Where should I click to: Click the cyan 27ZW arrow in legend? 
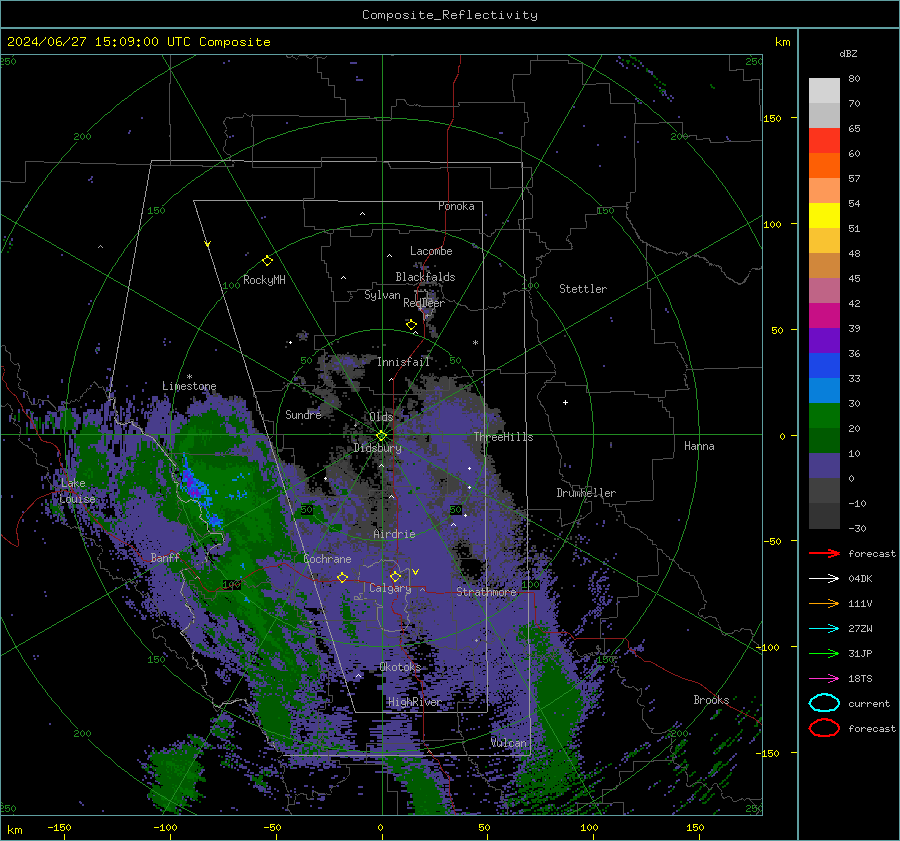[x=824, y=629]
